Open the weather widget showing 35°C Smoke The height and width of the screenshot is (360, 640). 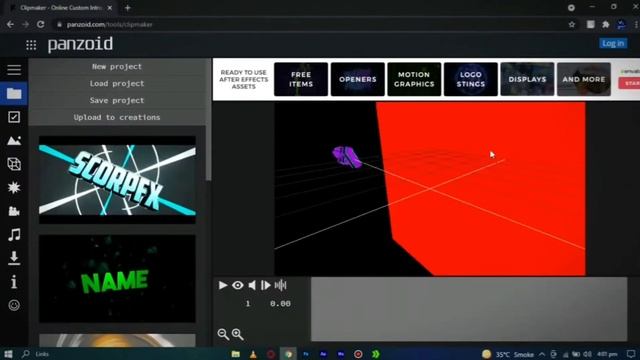(508, 354)
